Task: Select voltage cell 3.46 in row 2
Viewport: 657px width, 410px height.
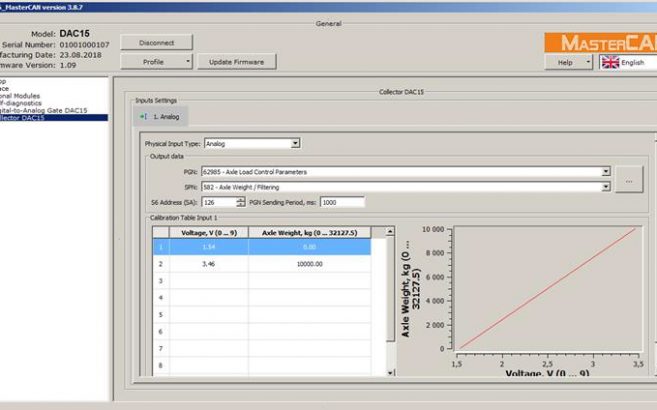Action: point(209,264)
